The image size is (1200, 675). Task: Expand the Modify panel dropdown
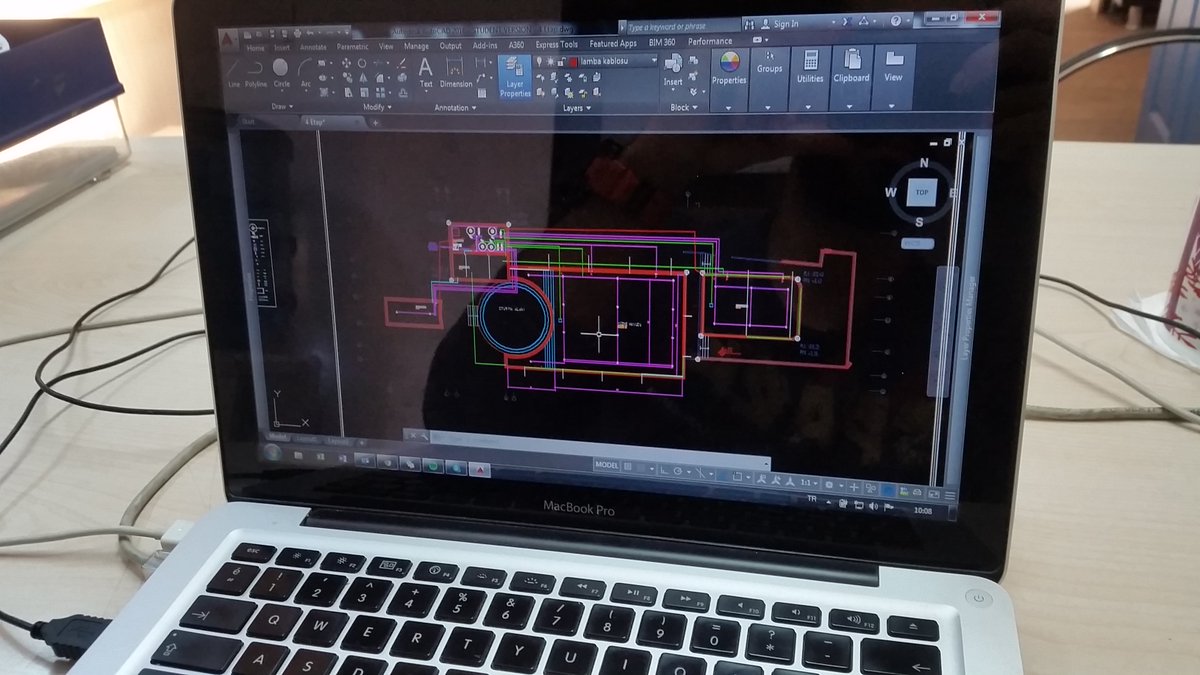(x=377, y=107)
